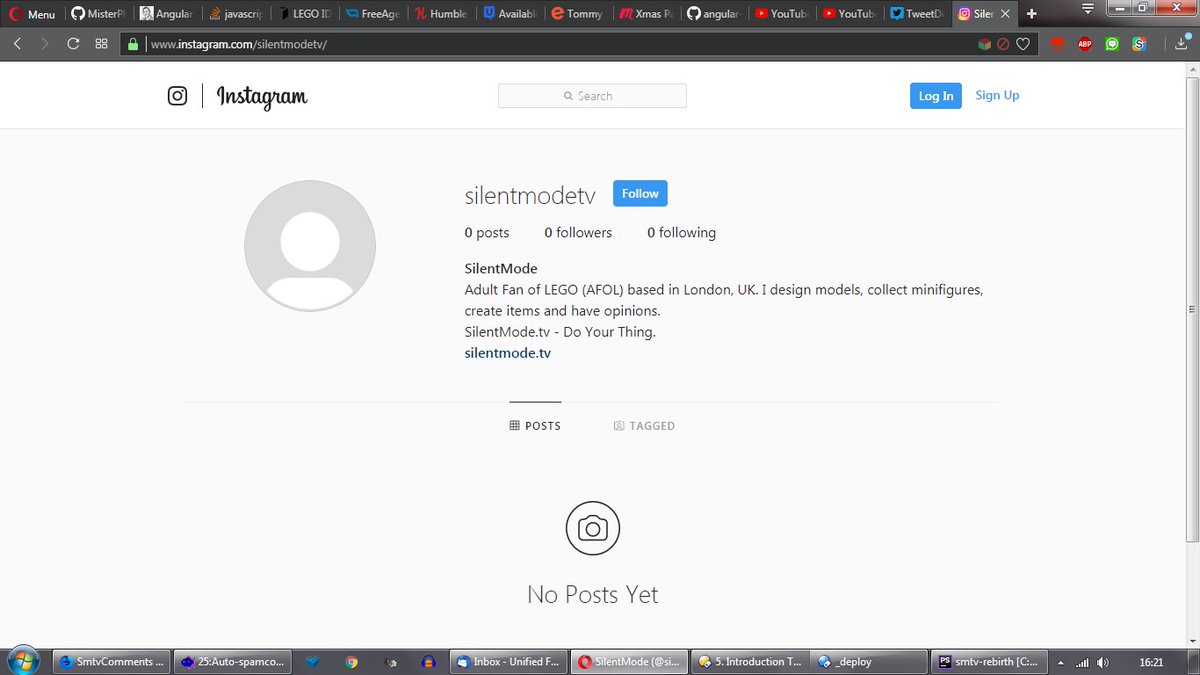Follow the silentmodetv account
Viewport: 1200px width, 675px height.
(x=640, y=194)
